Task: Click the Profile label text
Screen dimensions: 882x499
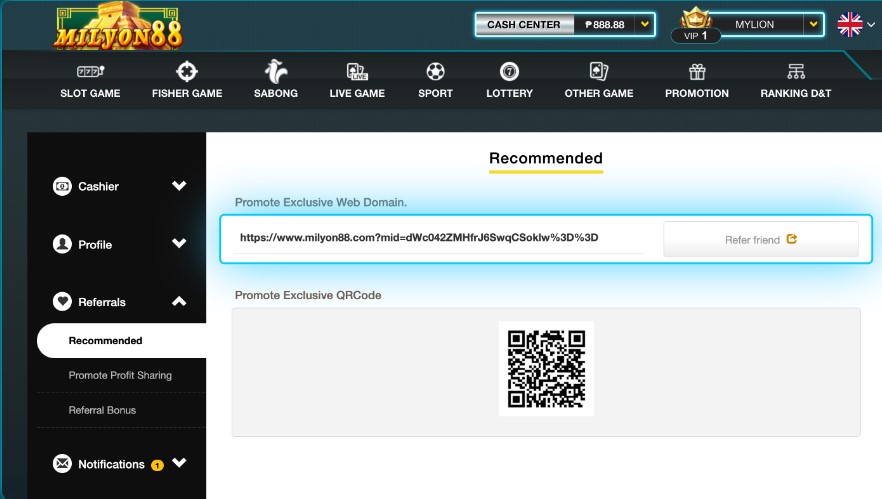Action: [x=95, y=245]
